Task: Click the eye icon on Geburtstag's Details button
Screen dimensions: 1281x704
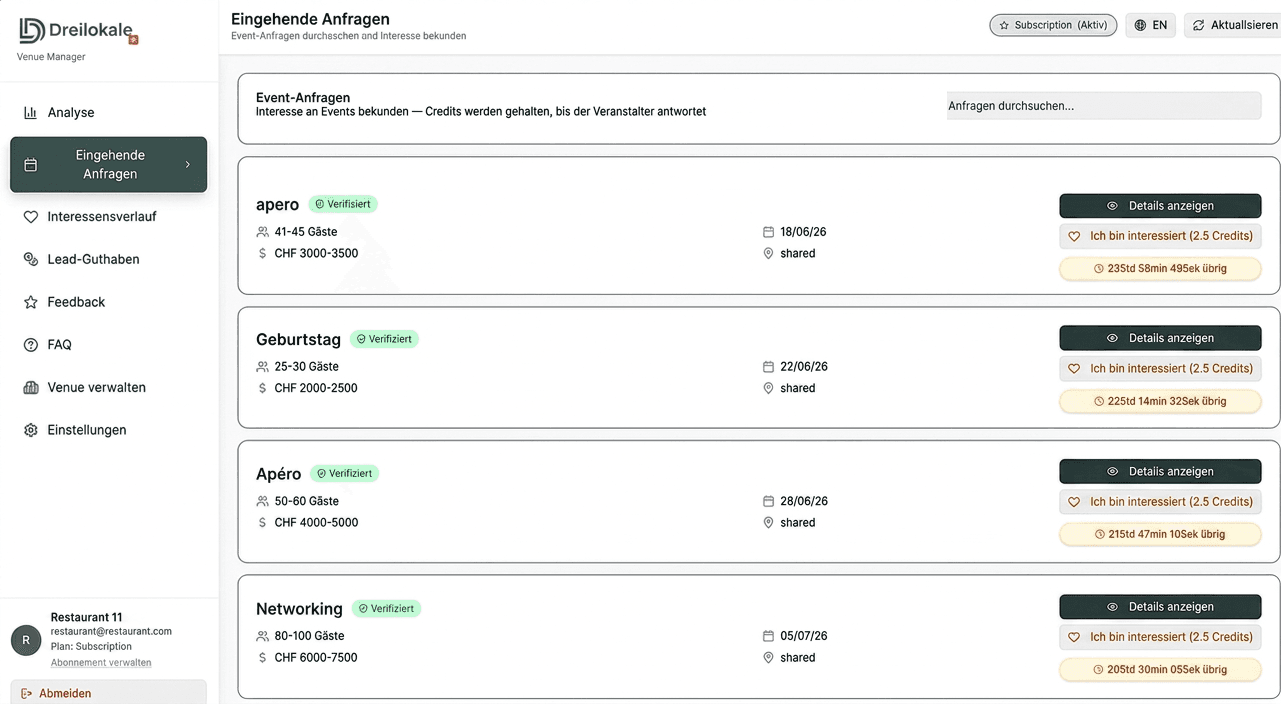Action: coord(1112,338)
